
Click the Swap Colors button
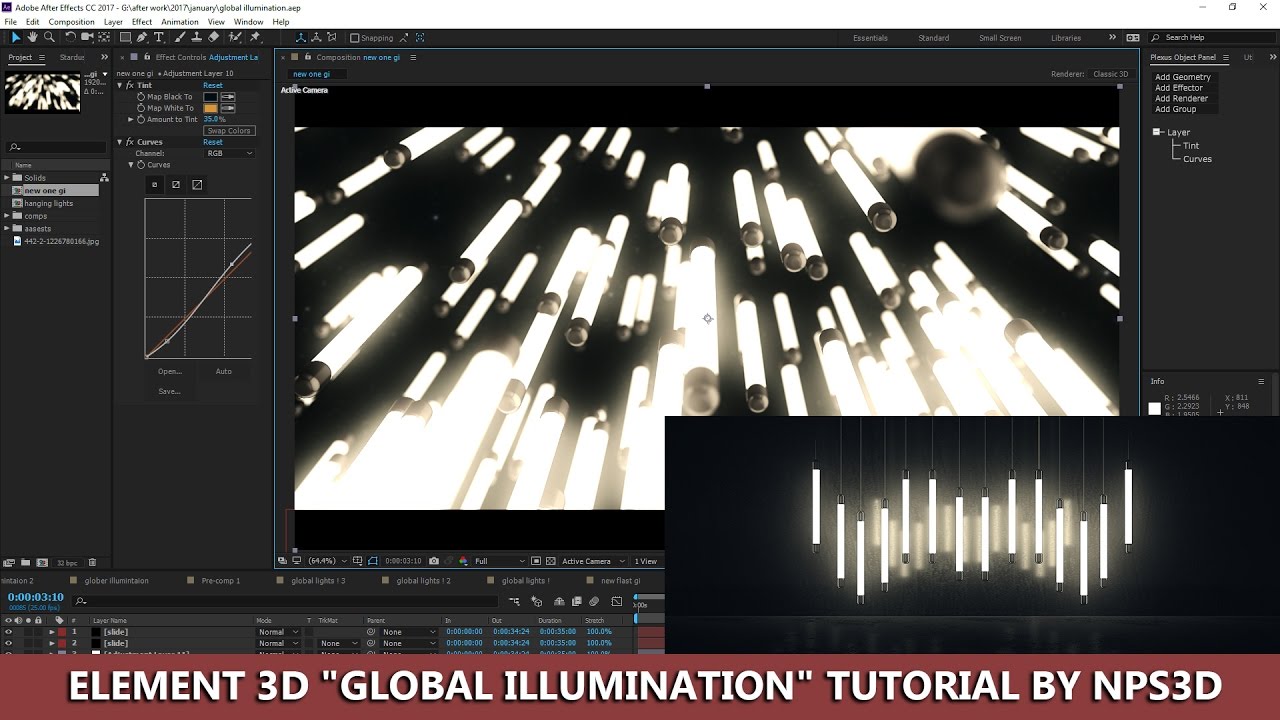click(229, 131)
